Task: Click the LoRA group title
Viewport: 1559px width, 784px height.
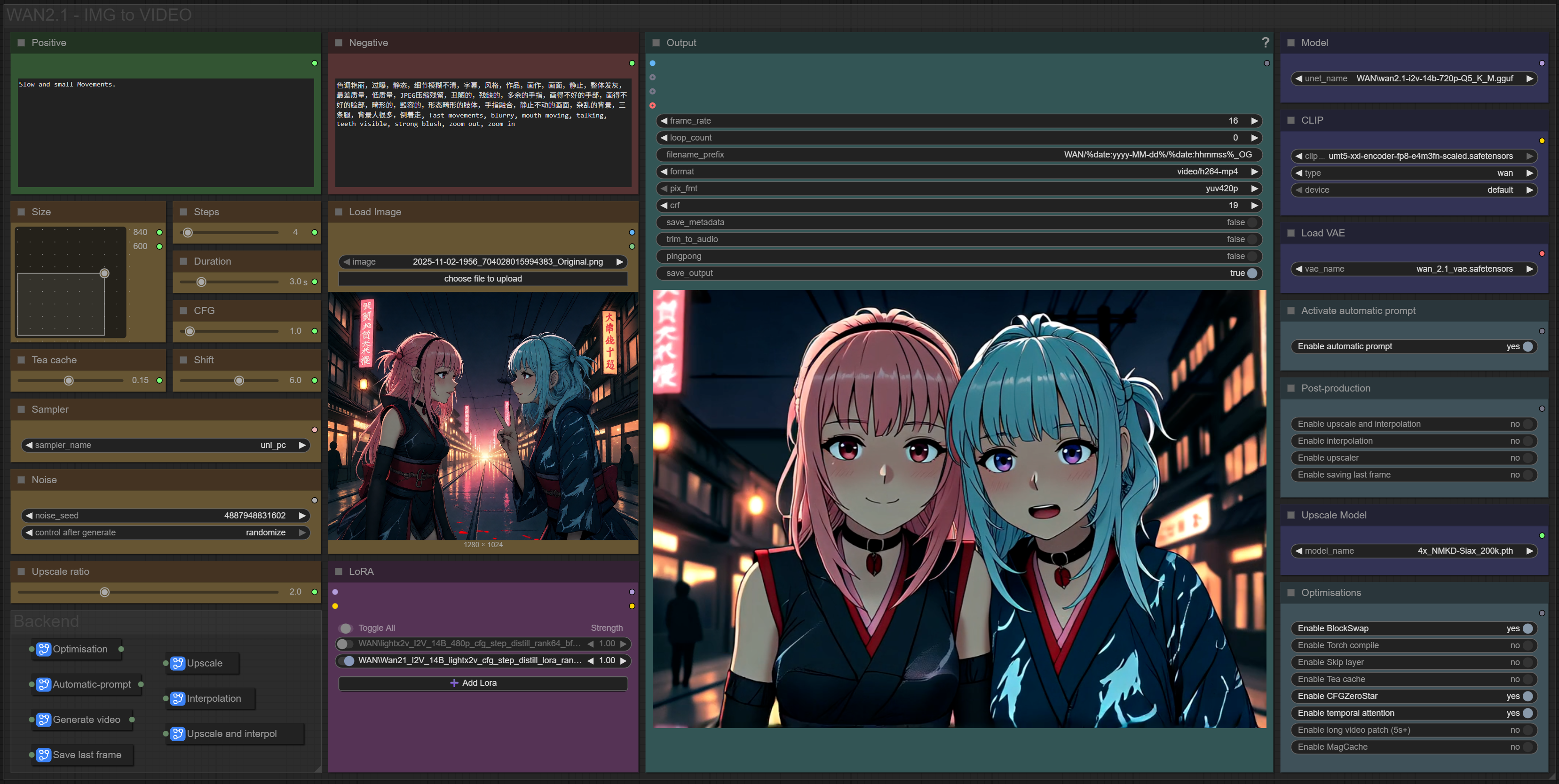Action: coord(361,571)
